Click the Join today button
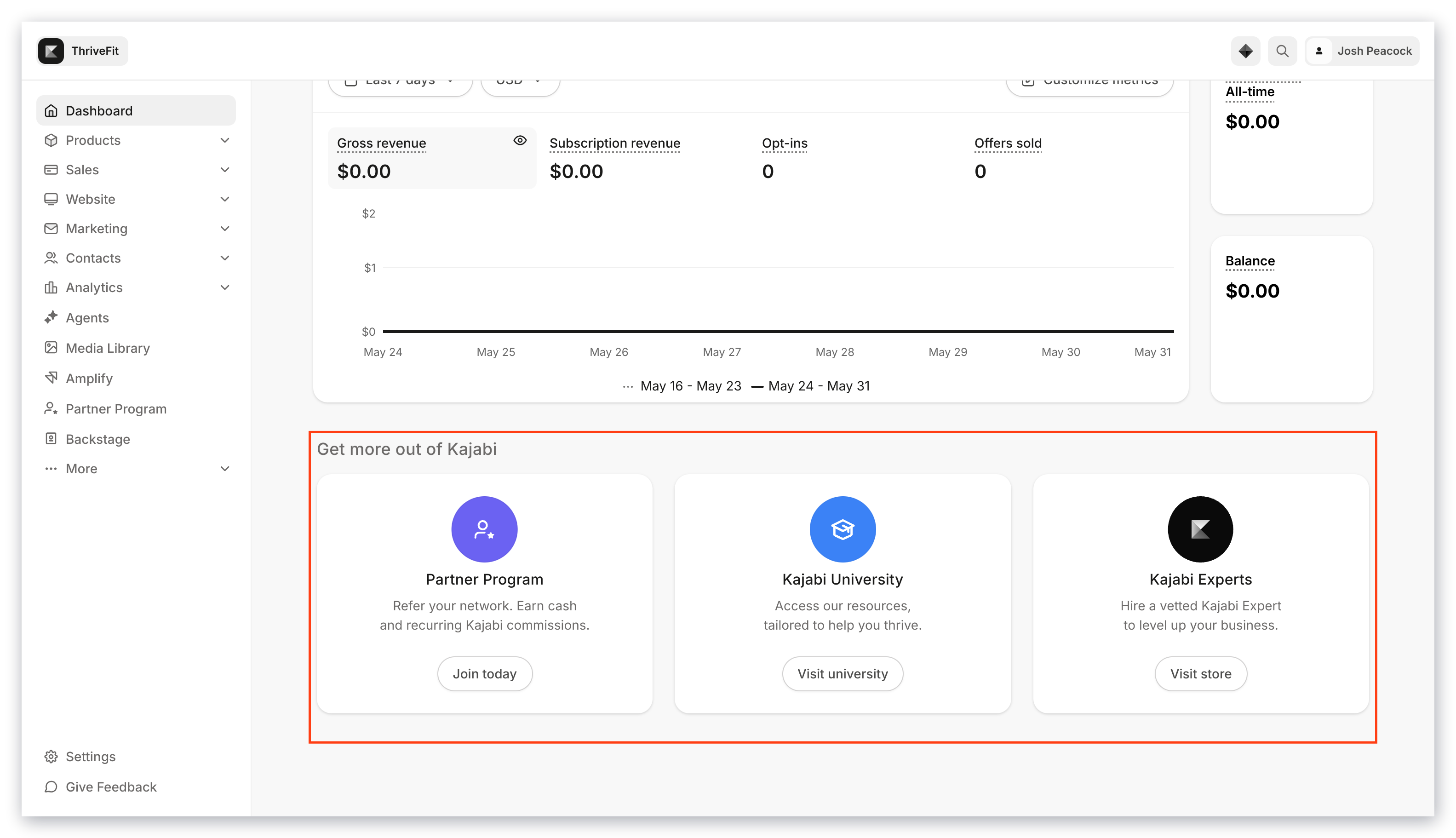This screenshot has height=838, width=1456. click(x=485, y=673)
